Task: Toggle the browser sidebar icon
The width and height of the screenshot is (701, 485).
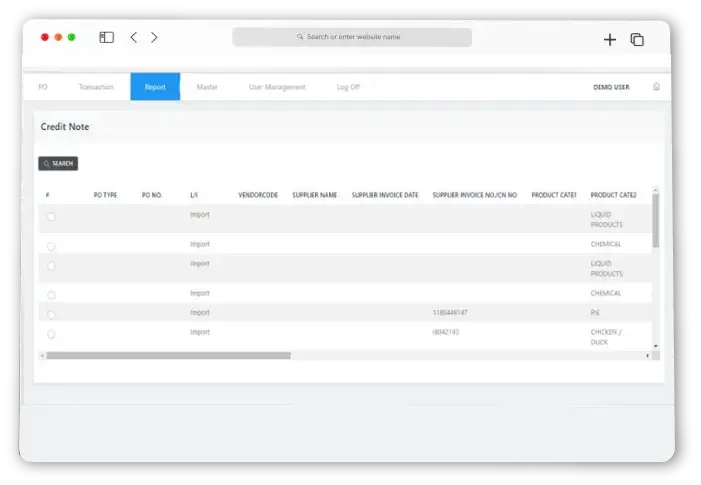Action: click(x=106, y=38)
